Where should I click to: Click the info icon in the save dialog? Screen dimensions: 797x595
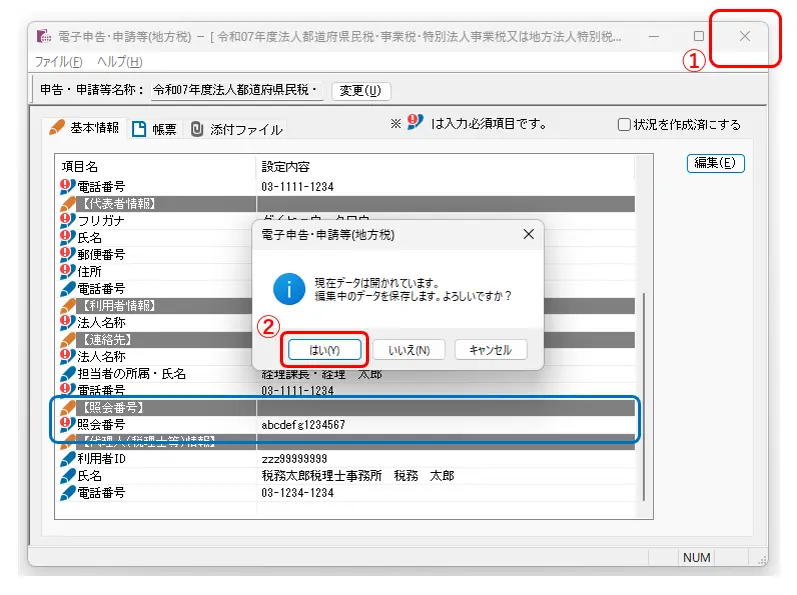[289, 289]
